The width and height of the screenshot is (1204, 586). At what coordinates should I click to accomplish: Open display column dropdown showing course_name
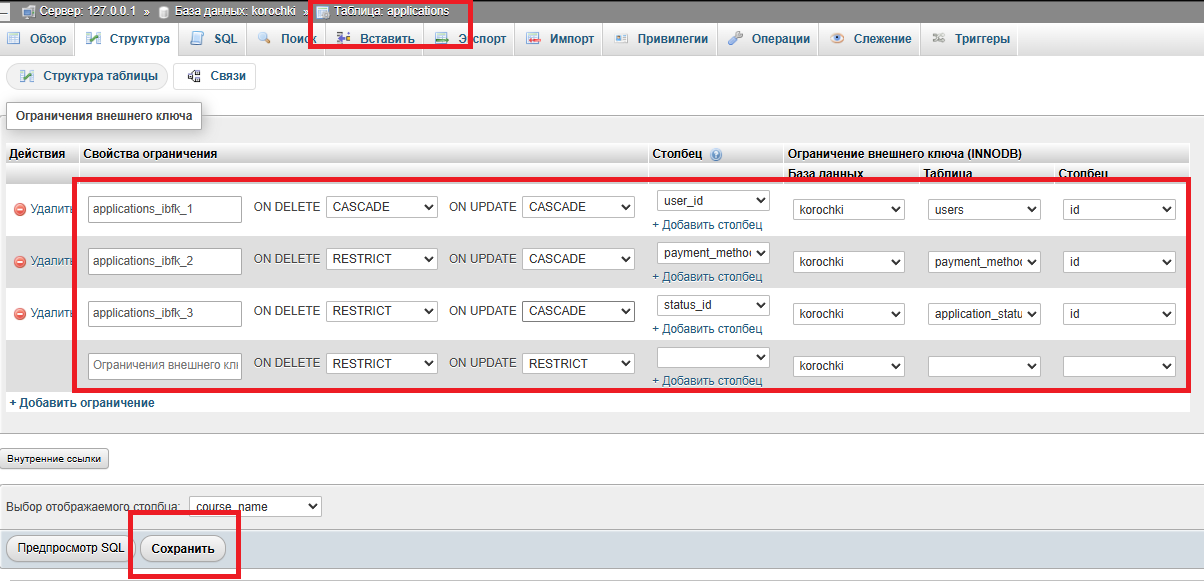pyautogui.click(x=255, y=507)
